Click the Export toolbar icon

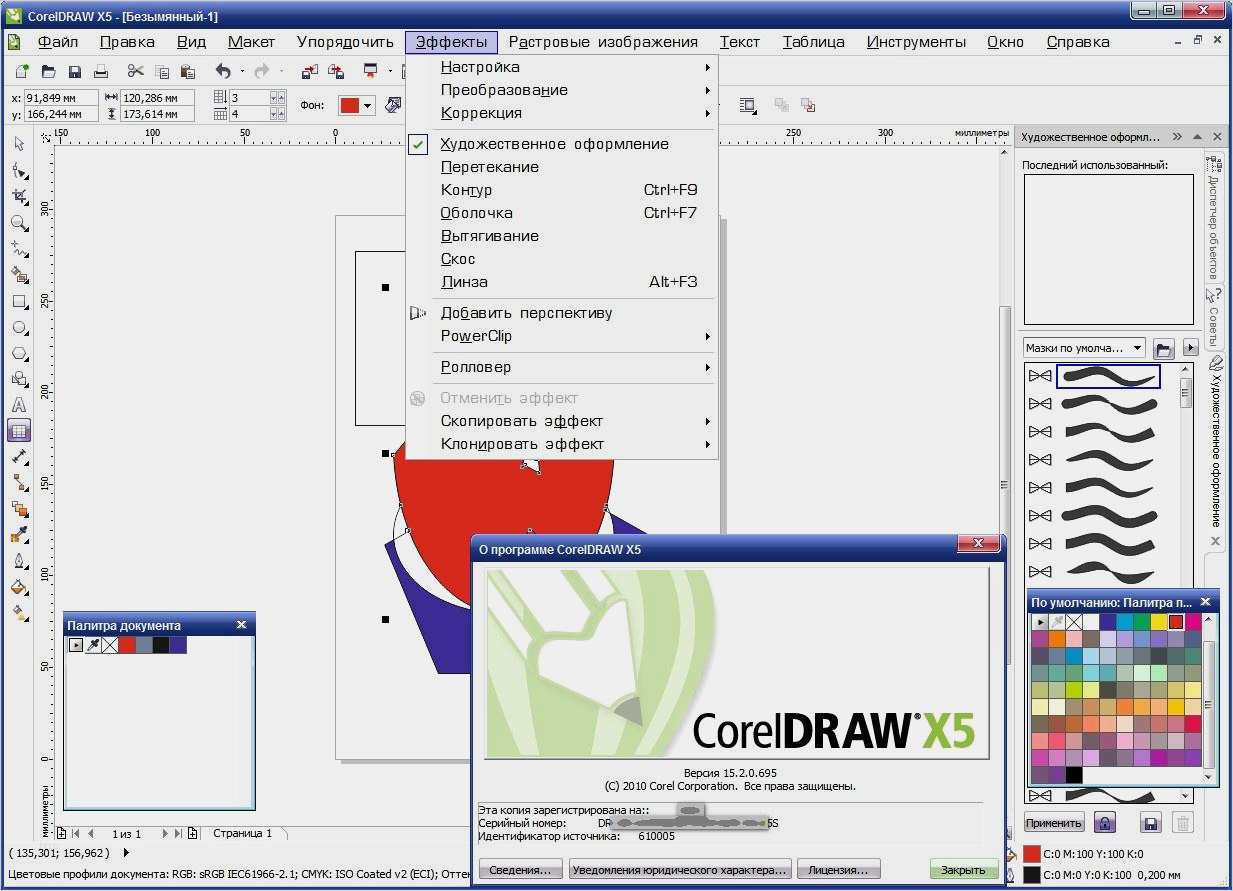pyautogui.click(x=336, y=71)
